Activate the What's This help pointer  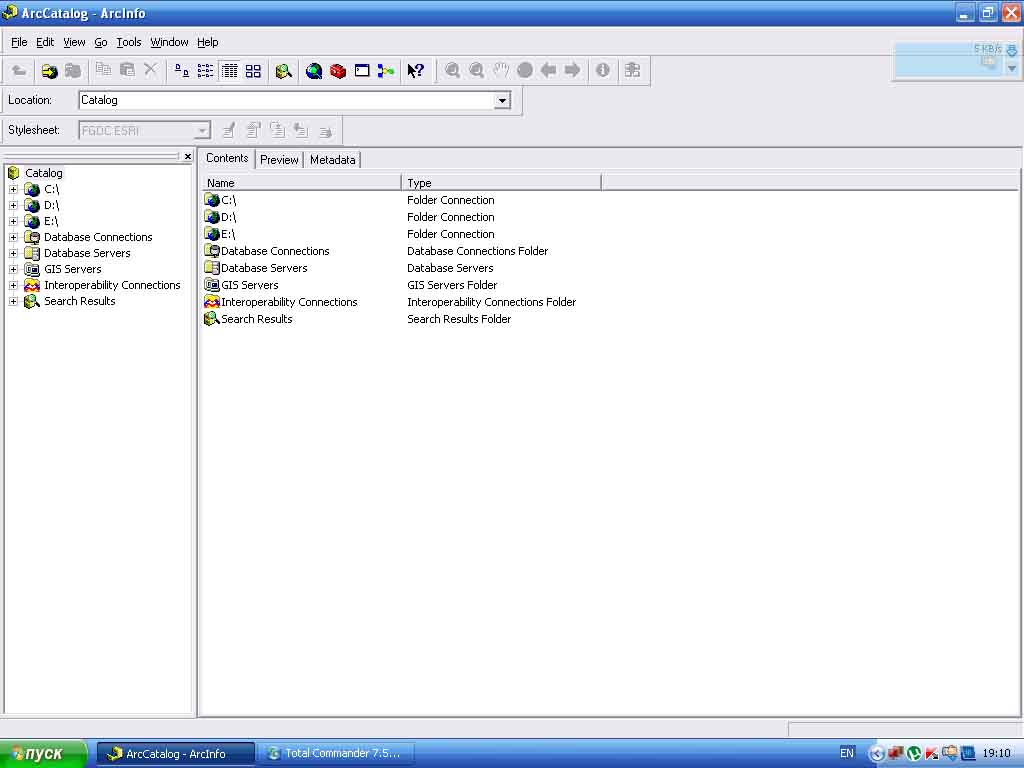point(415,71)
